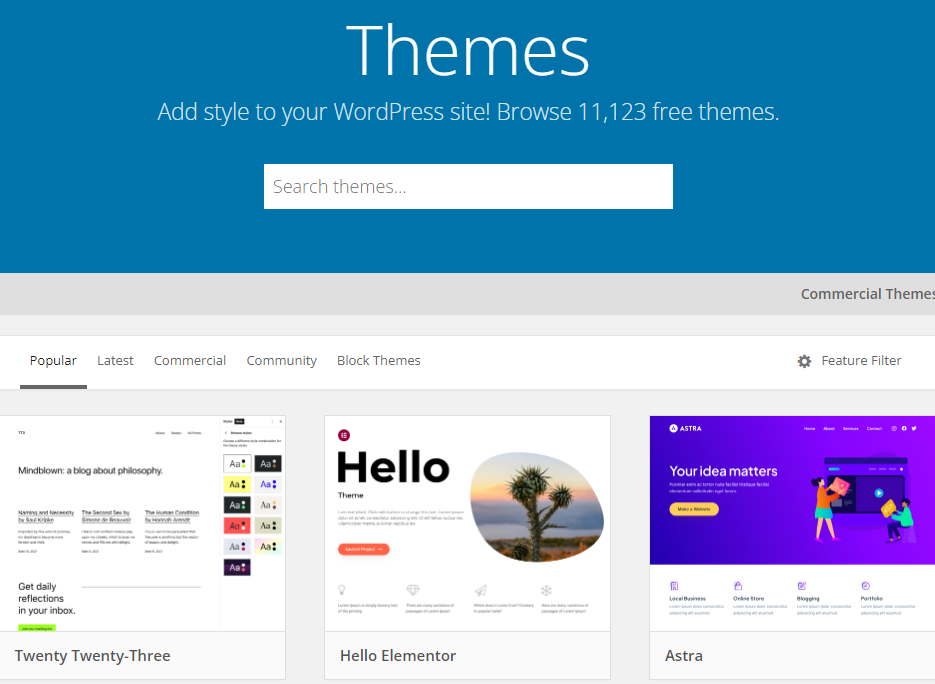
Task: Focus the Search themes input field
Action: point(468,187)
